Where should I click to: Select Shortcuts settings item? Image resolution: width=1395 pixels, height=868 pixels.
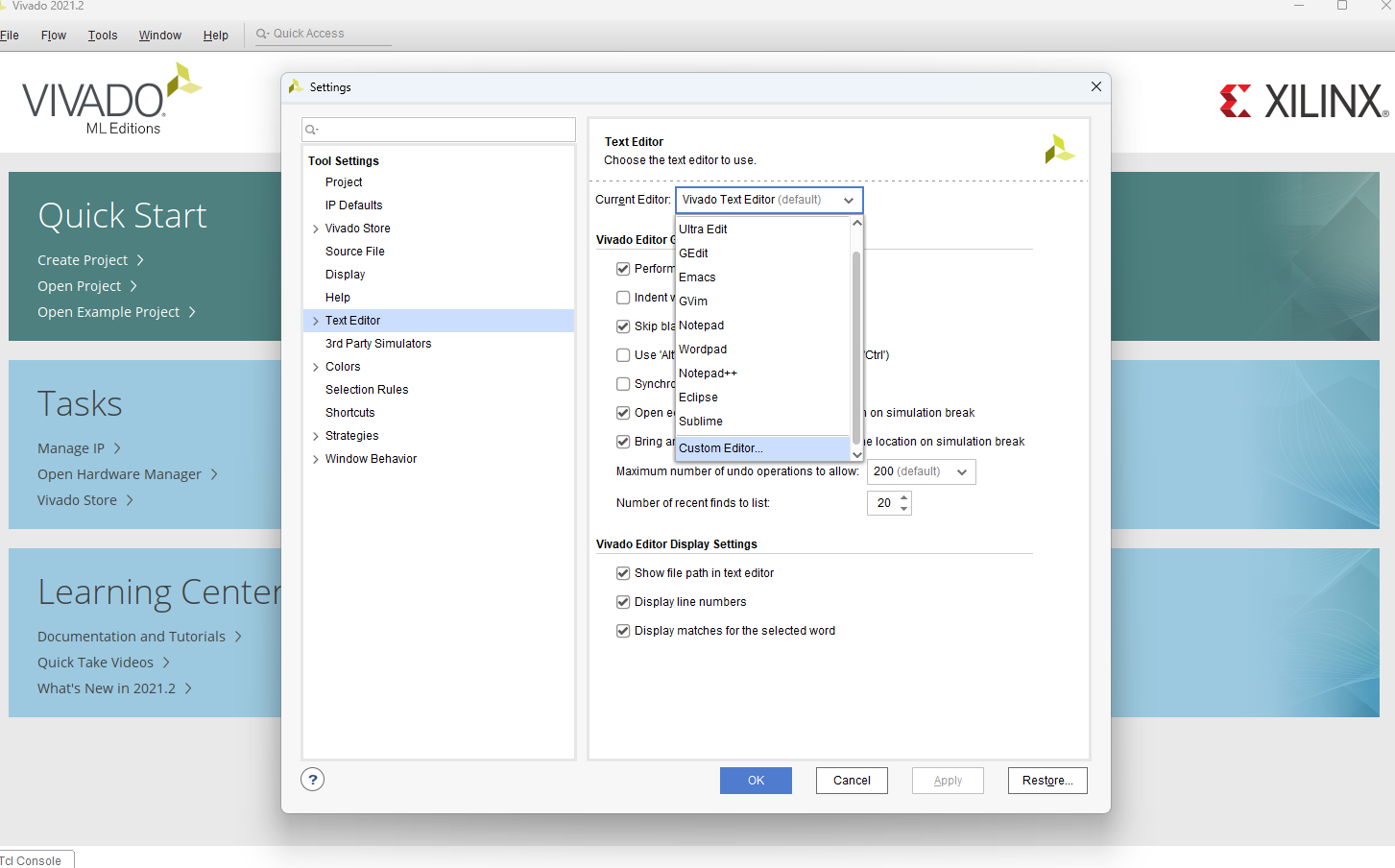349,413
